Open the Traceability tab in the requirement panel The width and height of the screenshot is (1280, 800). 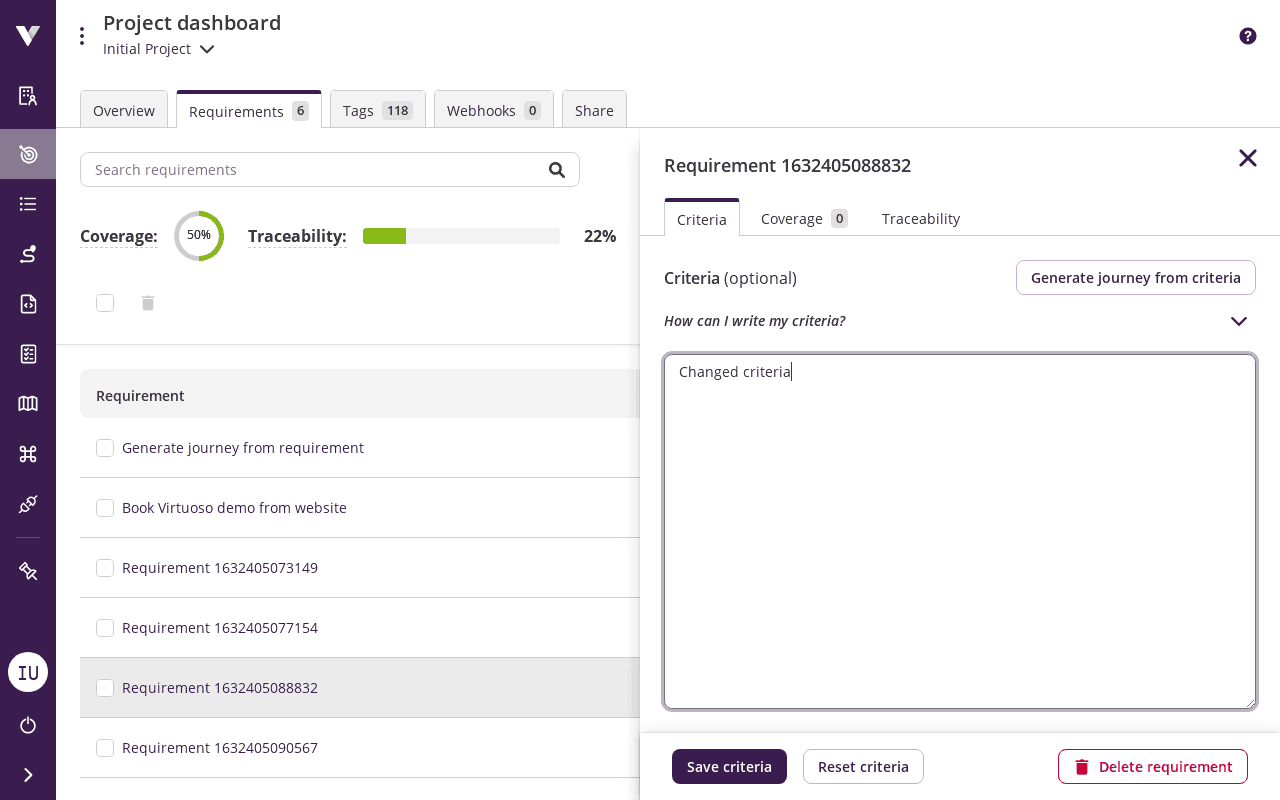pyautogui.click(x=920, y=219)
